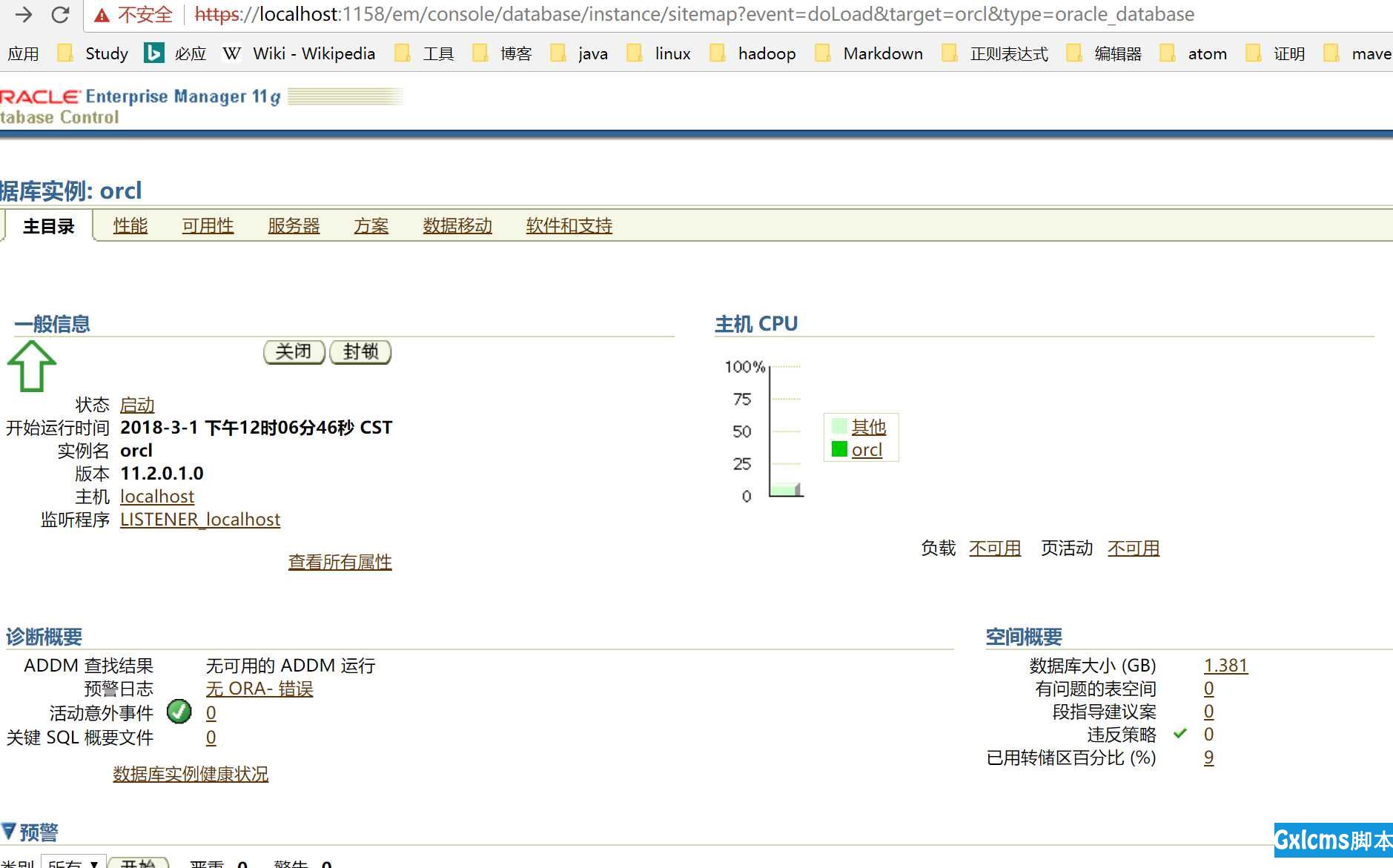The image size is (1393, 868).
Task: Open the 负载 不可用 link
Action: coord(995,548)
